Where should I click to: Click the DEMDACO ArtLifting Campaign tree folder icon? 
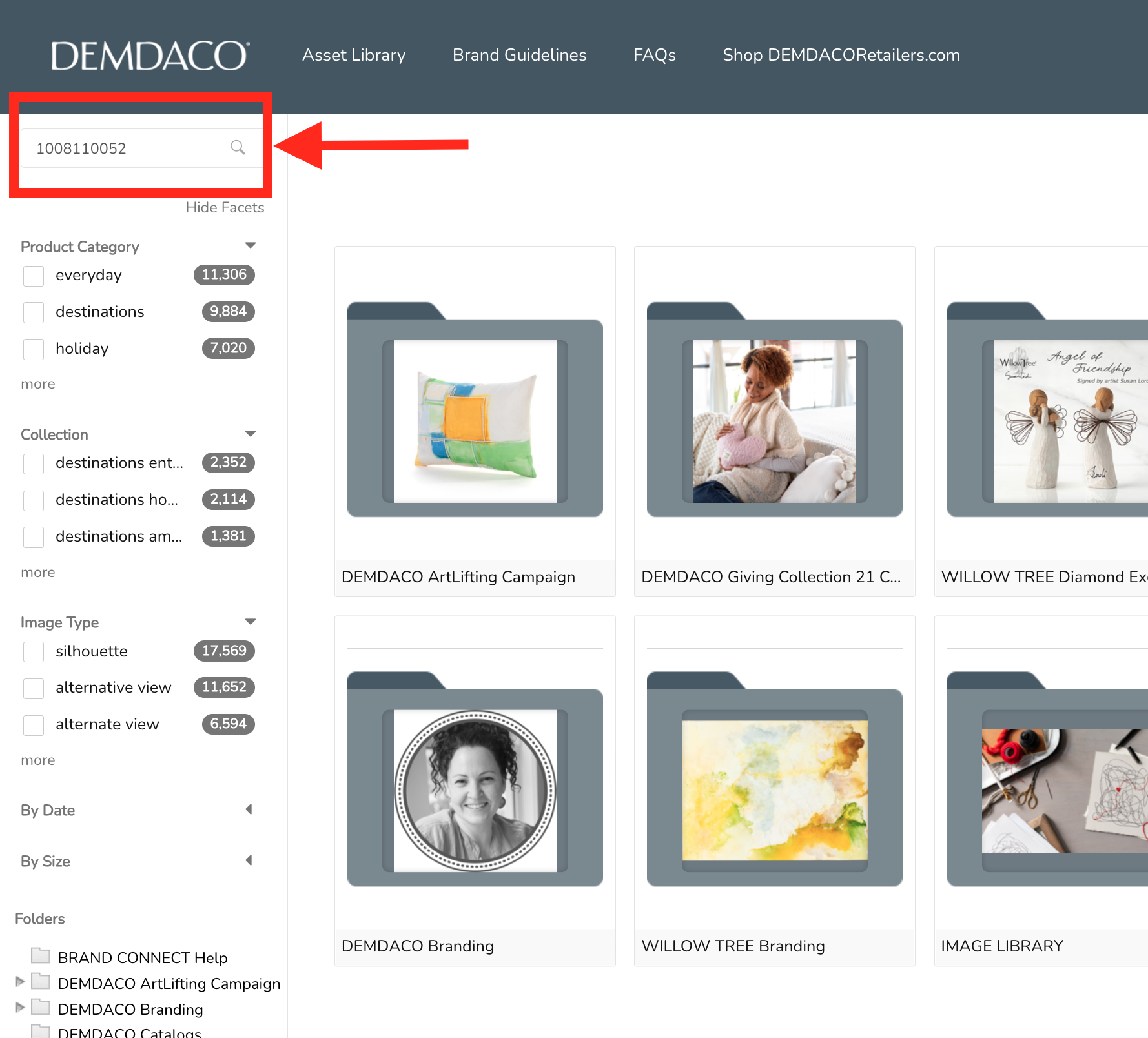point(41,981)
